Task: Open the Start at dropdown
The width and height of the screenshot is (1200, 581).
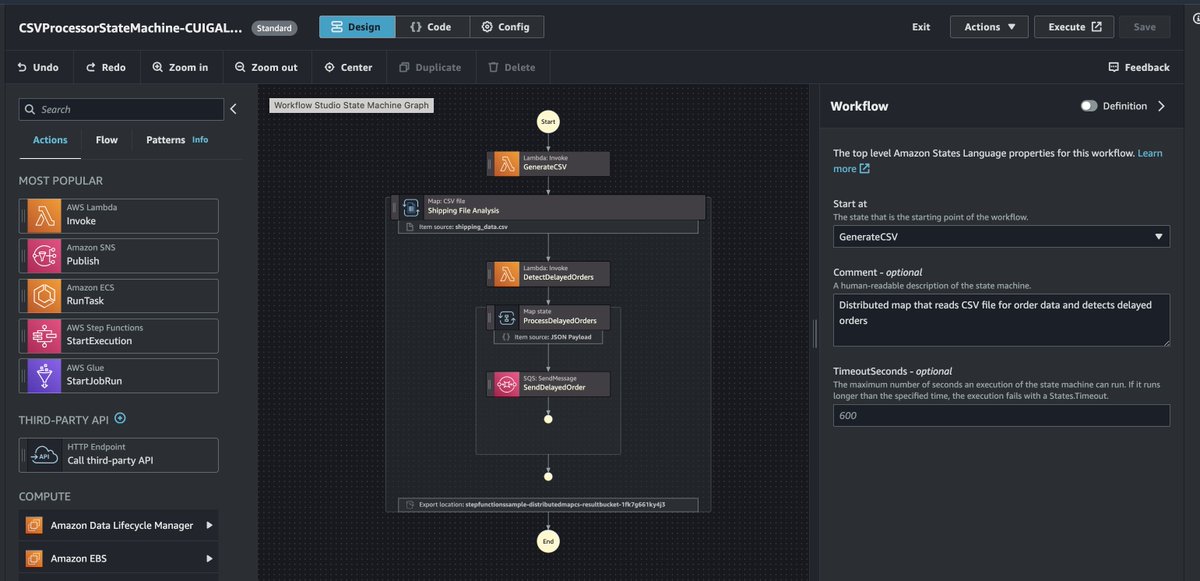Action: coord(1001,237)
